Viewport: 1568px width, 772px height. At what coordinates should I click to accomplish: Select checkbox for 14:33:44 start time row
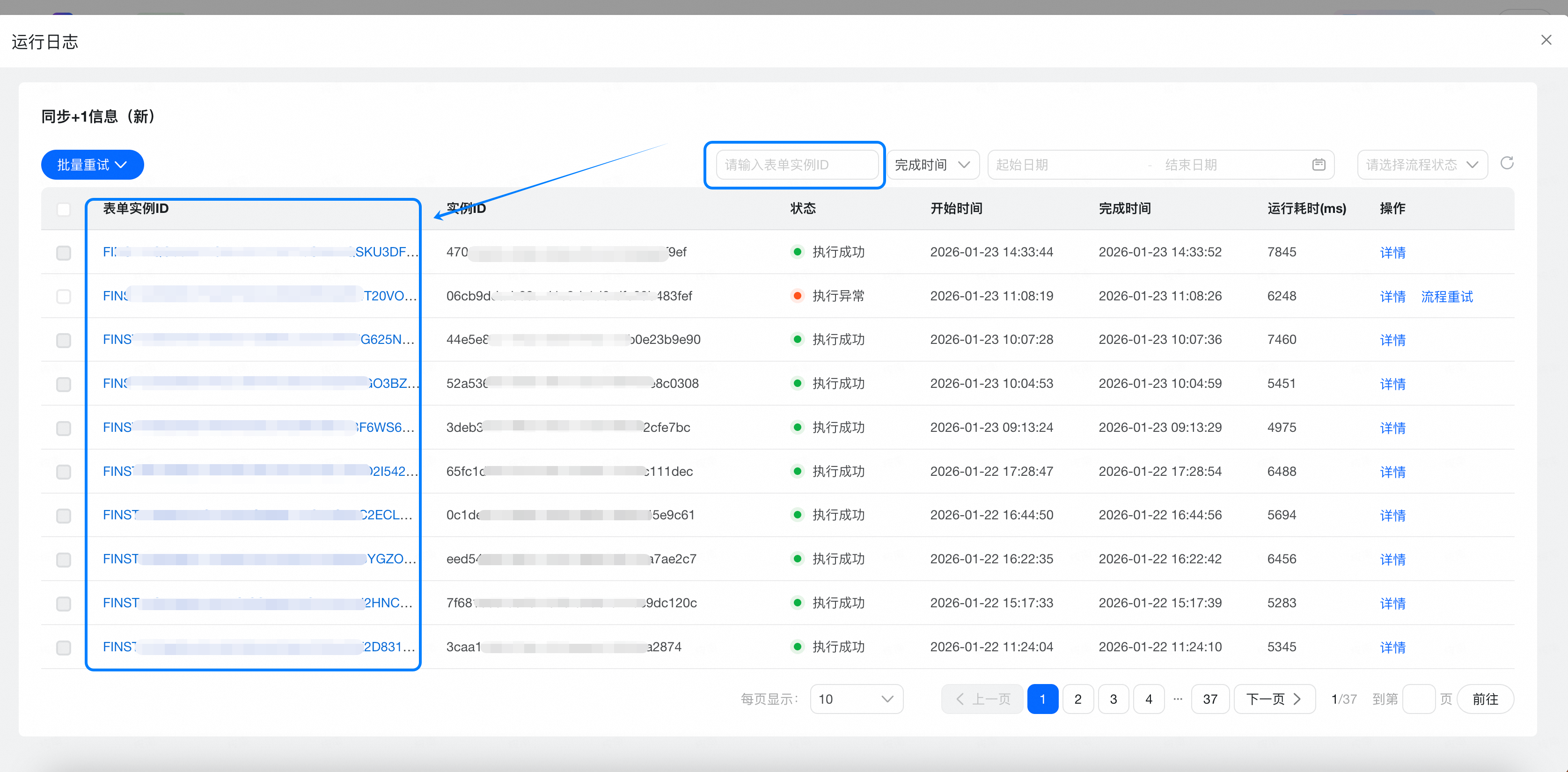63,253
